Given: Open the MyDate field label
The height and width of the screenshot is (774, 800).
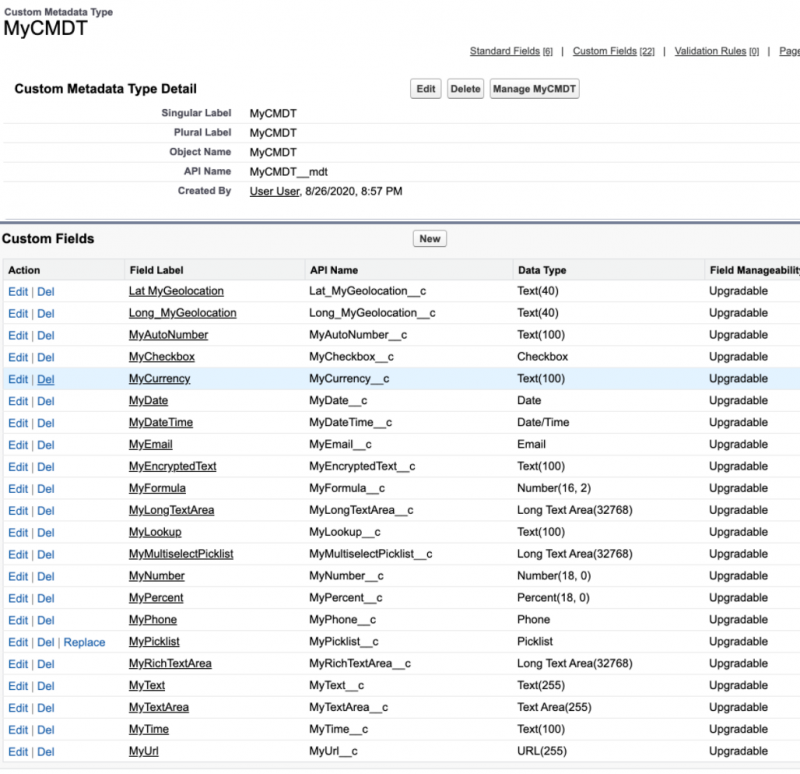Looking at the screenshot, I should click(x=148, y=401).
